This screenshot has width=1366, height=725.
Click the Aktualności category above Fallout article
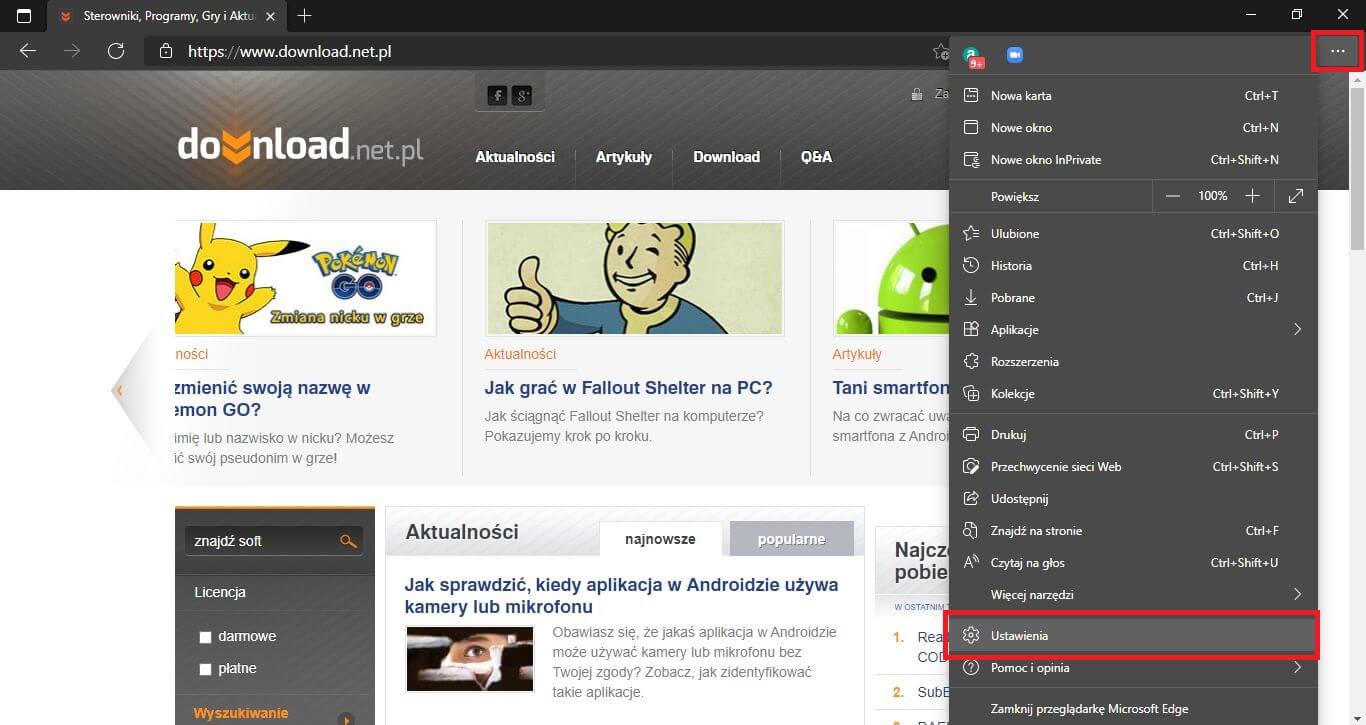click(520, 354)
